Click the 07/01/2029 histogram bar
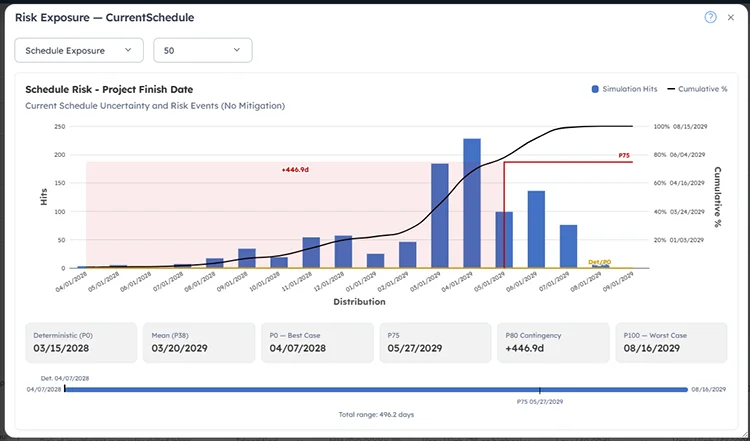 [x=568, y=246]
